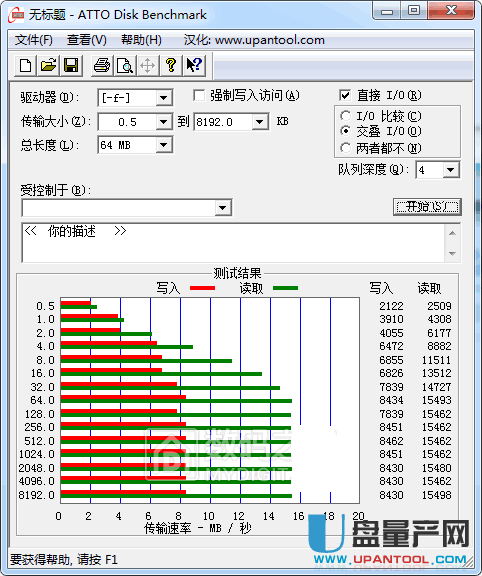The width and height of the screenshot is (482, 576).
Task: Maximize the ATTO Disk Benchmark window
Action: [x=414, y=11]
